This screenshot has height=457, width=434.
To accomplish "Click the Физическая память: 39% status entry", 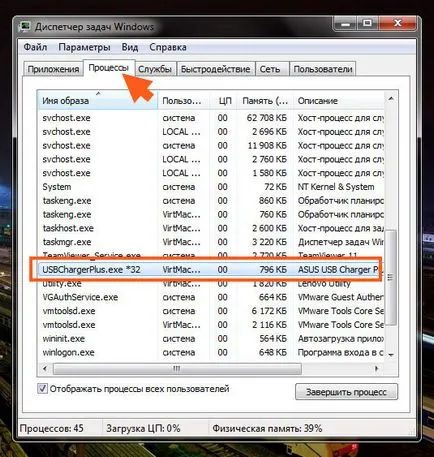I will click(267, 428).
